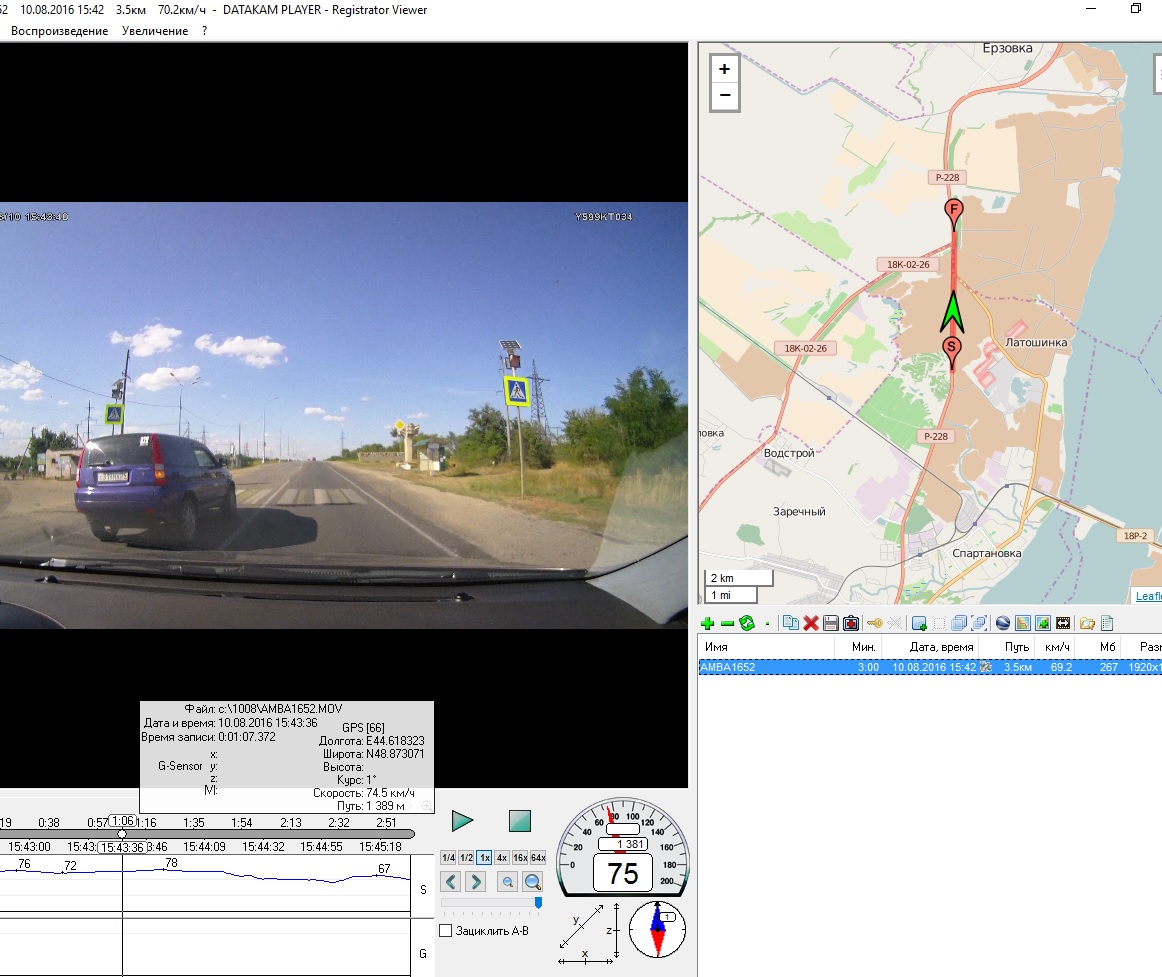Click the Google Earth globe icon
The image size is (1162, 977).
click(1003, 624)
